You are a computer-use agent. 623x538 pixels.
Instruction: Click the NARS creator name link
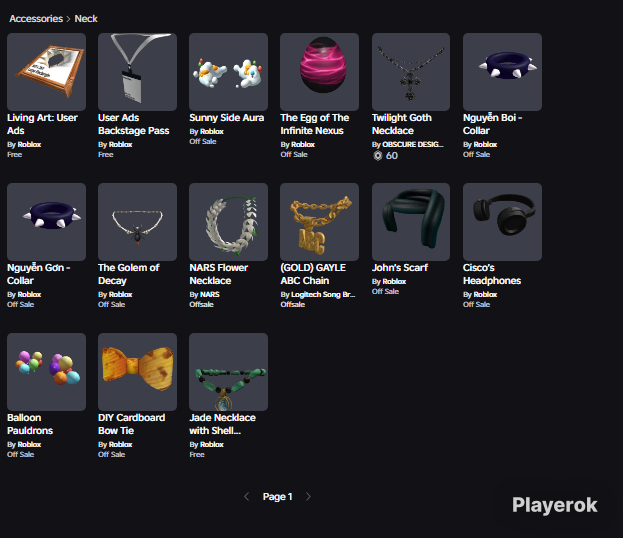[210, 294]
